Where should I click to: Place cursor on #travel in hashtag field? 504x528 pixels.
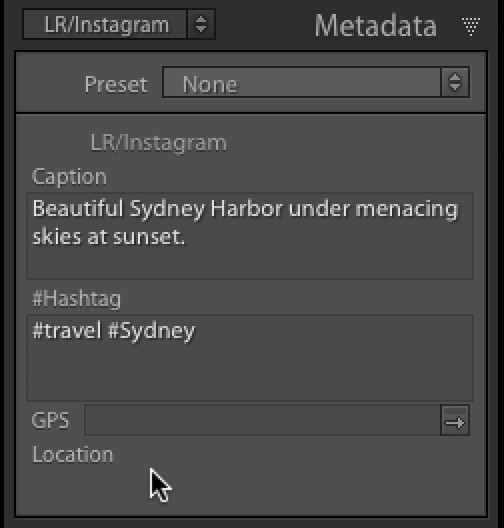(67, 331)
